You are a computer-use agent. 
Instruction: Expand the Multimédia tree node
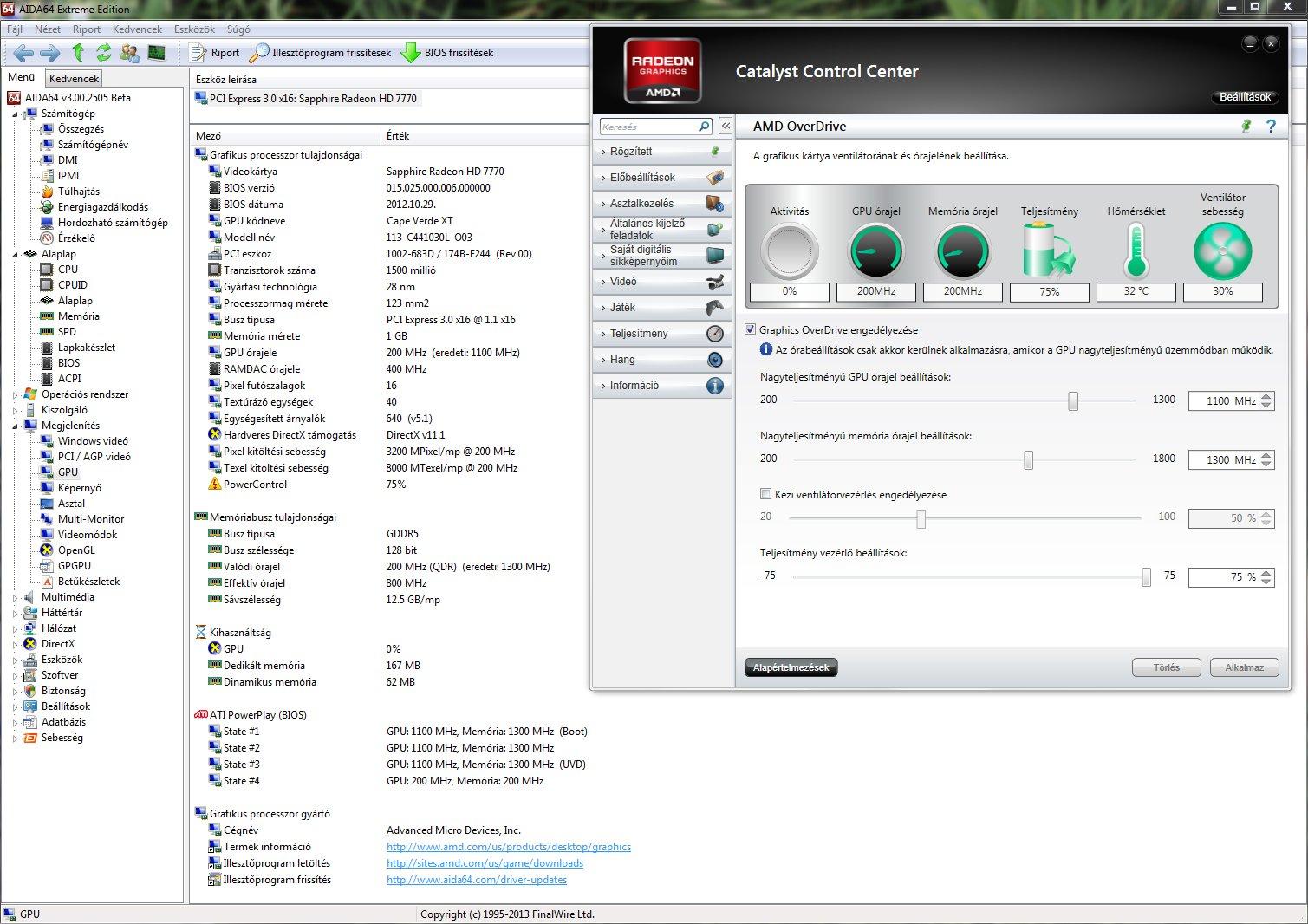[x=15, y=597]
